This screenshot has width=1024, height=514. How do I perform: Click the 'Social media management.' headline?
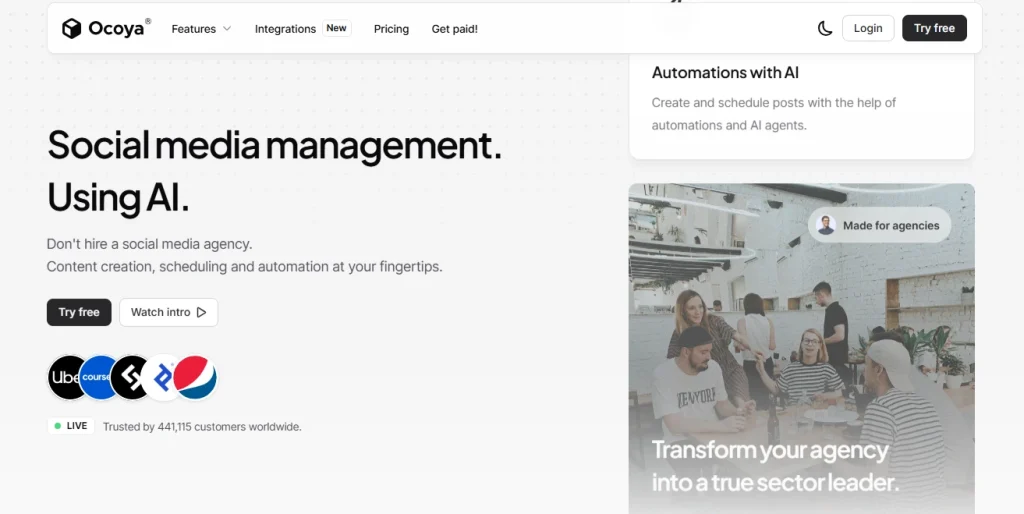pos(274,144)
